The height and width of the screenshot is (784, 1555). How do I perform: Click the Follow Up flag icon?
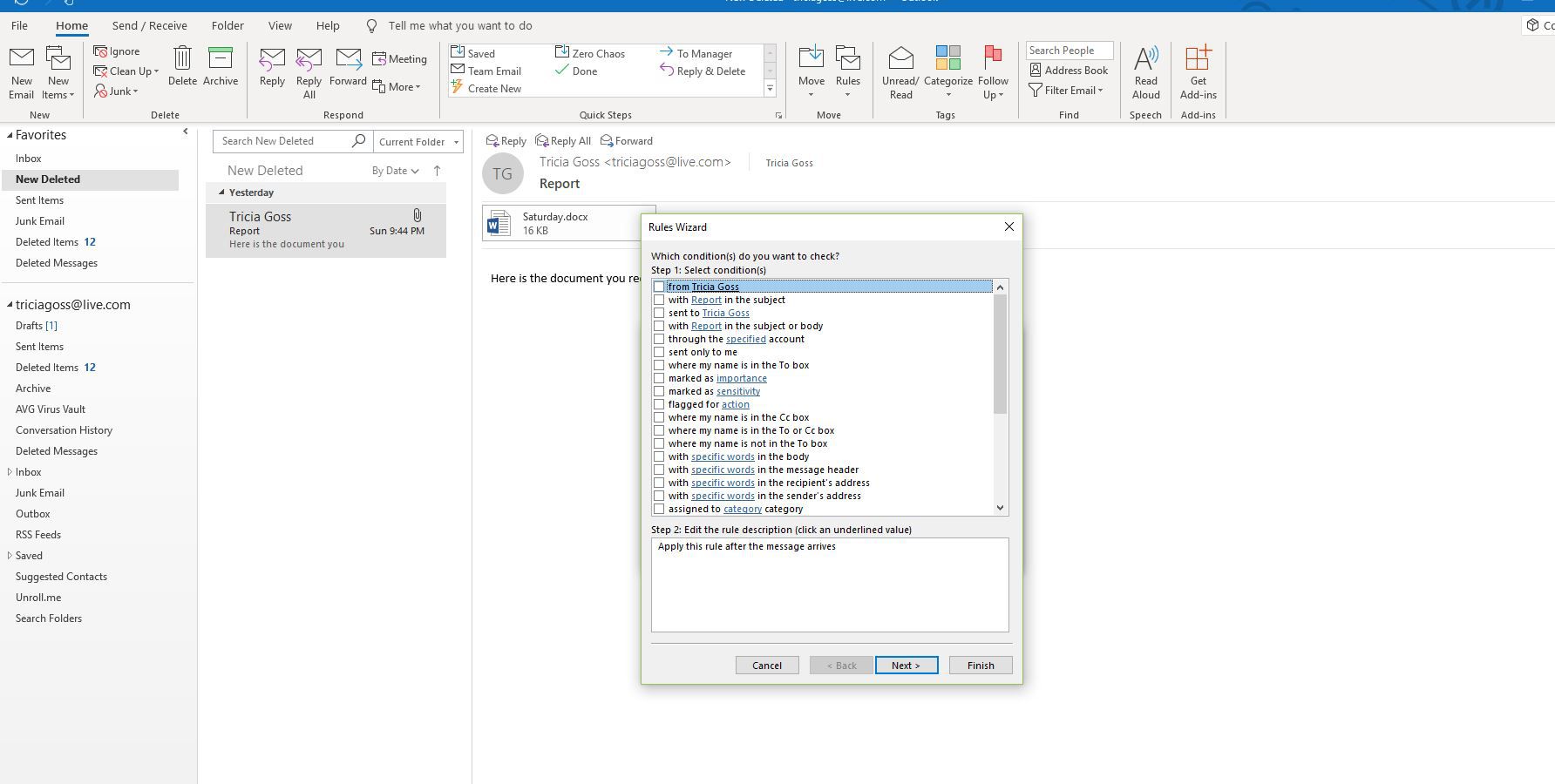click(x=992, y=57)
